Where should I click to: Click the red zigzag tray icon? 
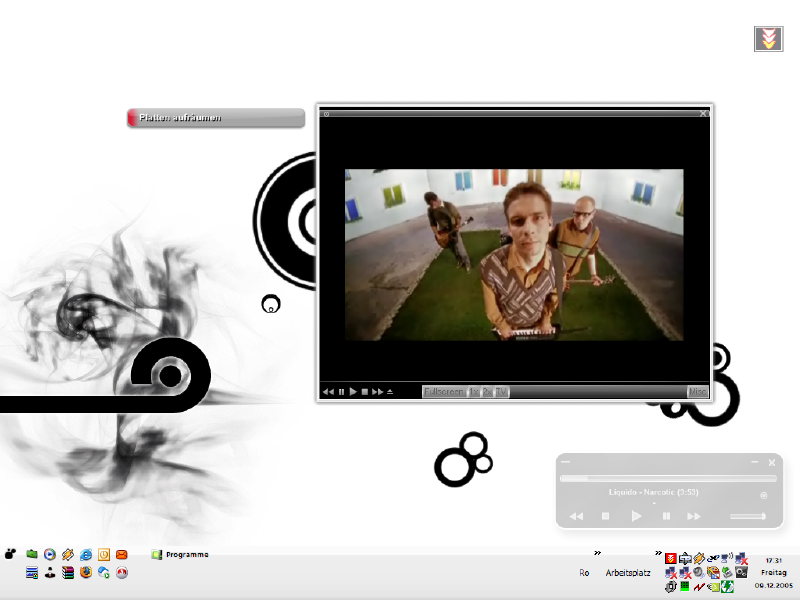coord(699,587)
